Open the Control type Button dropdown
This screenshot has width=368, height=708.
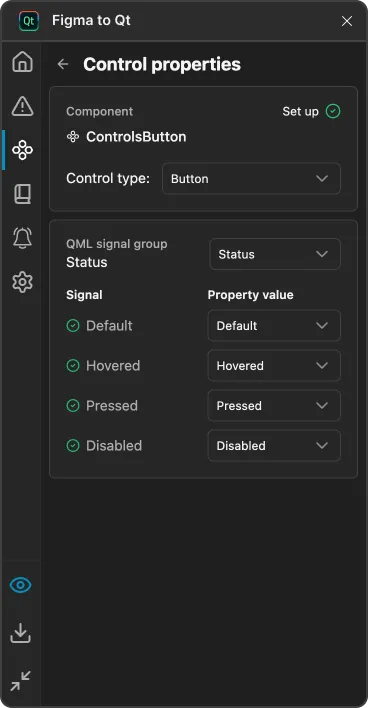pyautogui.click(x=252, y=178)
